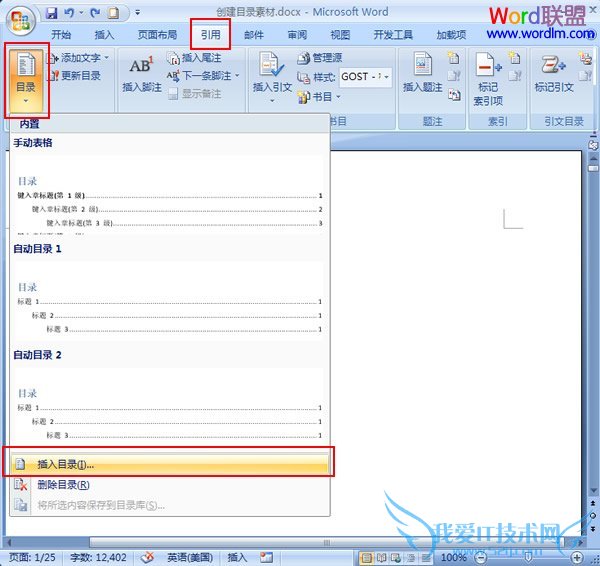The height and width of the screenshot is (566, 600).
Task: Open the 开发工具 tab
Action: click(393, 35)
